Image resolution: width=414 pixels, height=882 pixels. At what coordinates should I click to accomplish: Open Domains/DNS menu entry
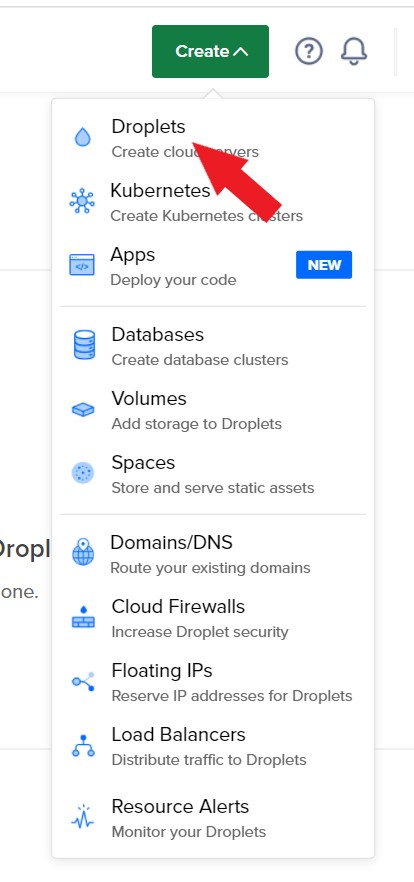213,554
